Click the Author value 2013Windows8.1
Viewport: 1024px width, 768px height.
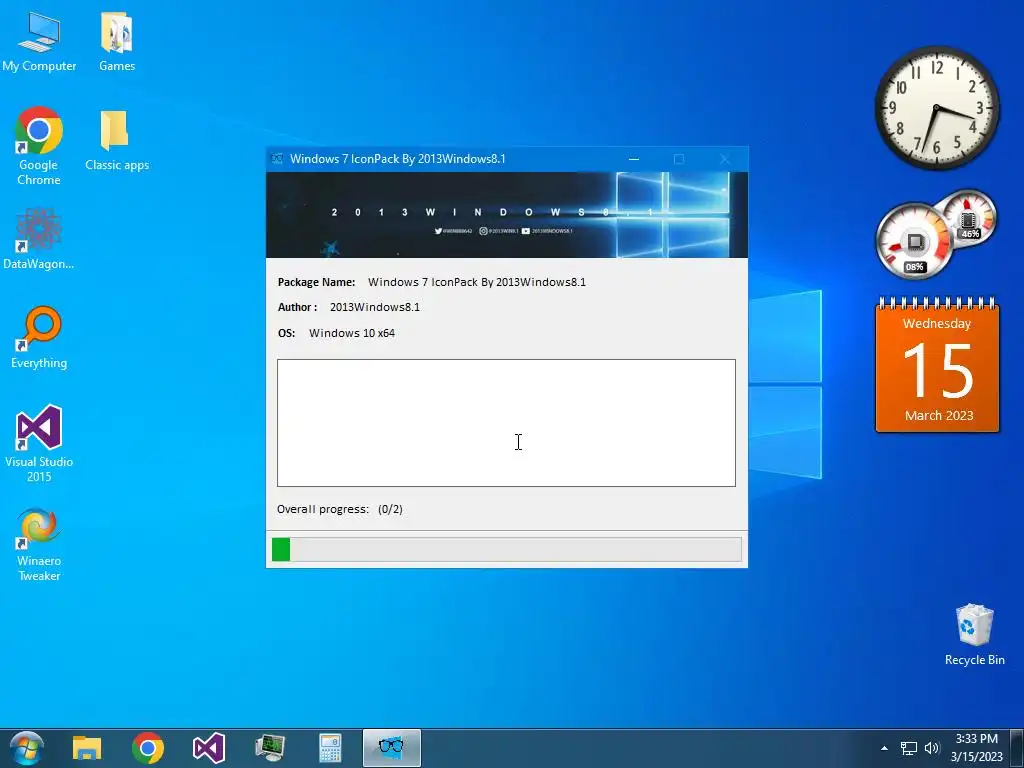point(375,307)
